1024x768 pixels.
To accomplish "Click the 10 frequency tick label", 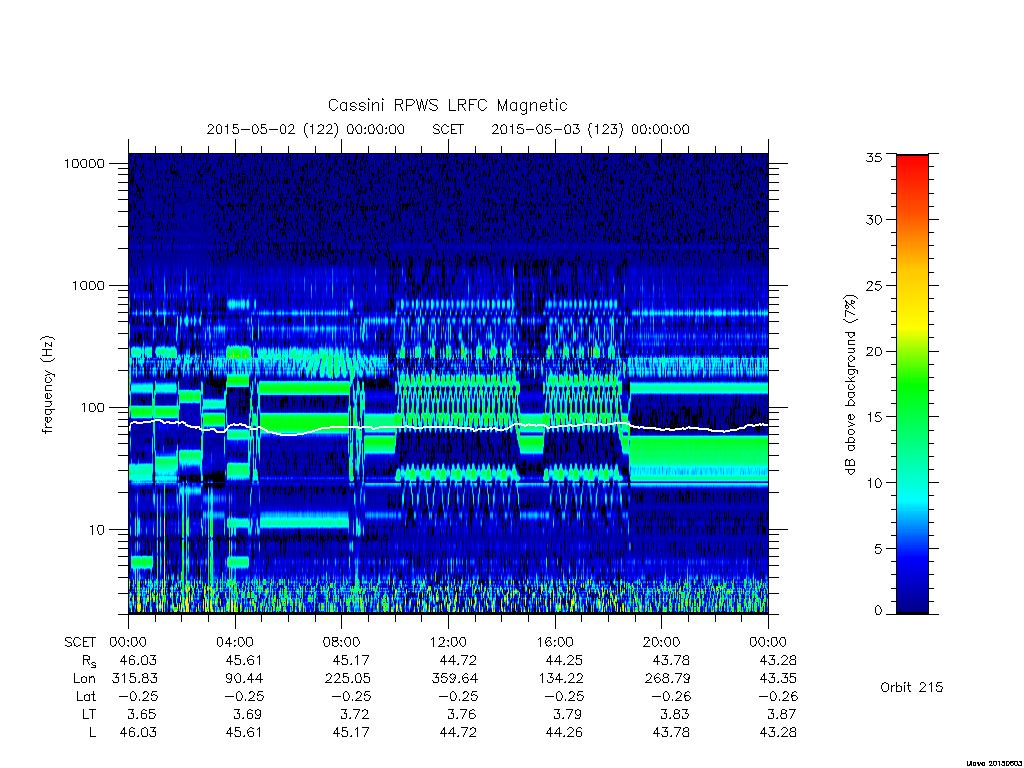I will 97,530.
